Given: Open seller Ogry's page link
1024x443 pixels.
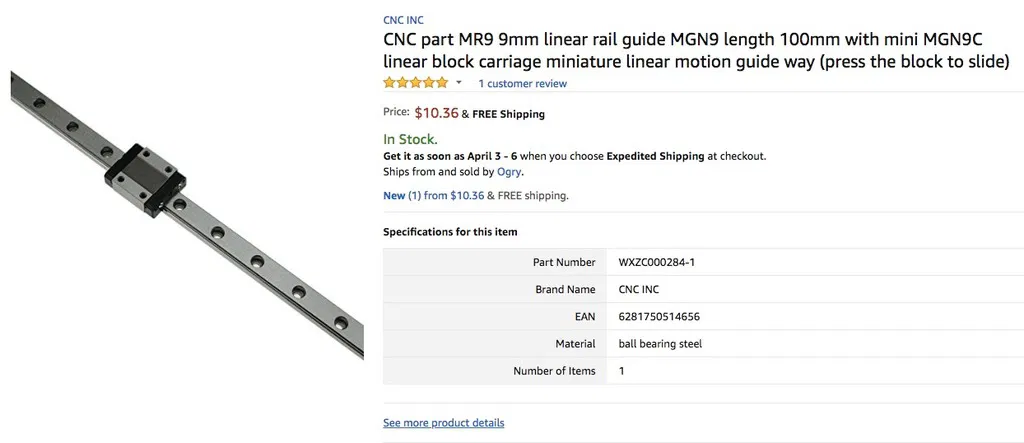Looking at the screenshot, I should [x=509, y=172].
